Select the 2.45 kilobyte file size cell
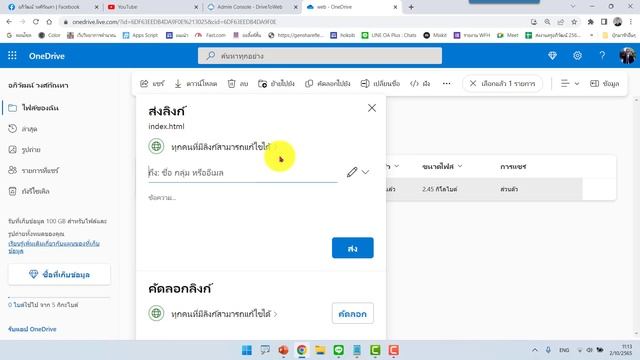The image size is (640, 360). [440, 189]
